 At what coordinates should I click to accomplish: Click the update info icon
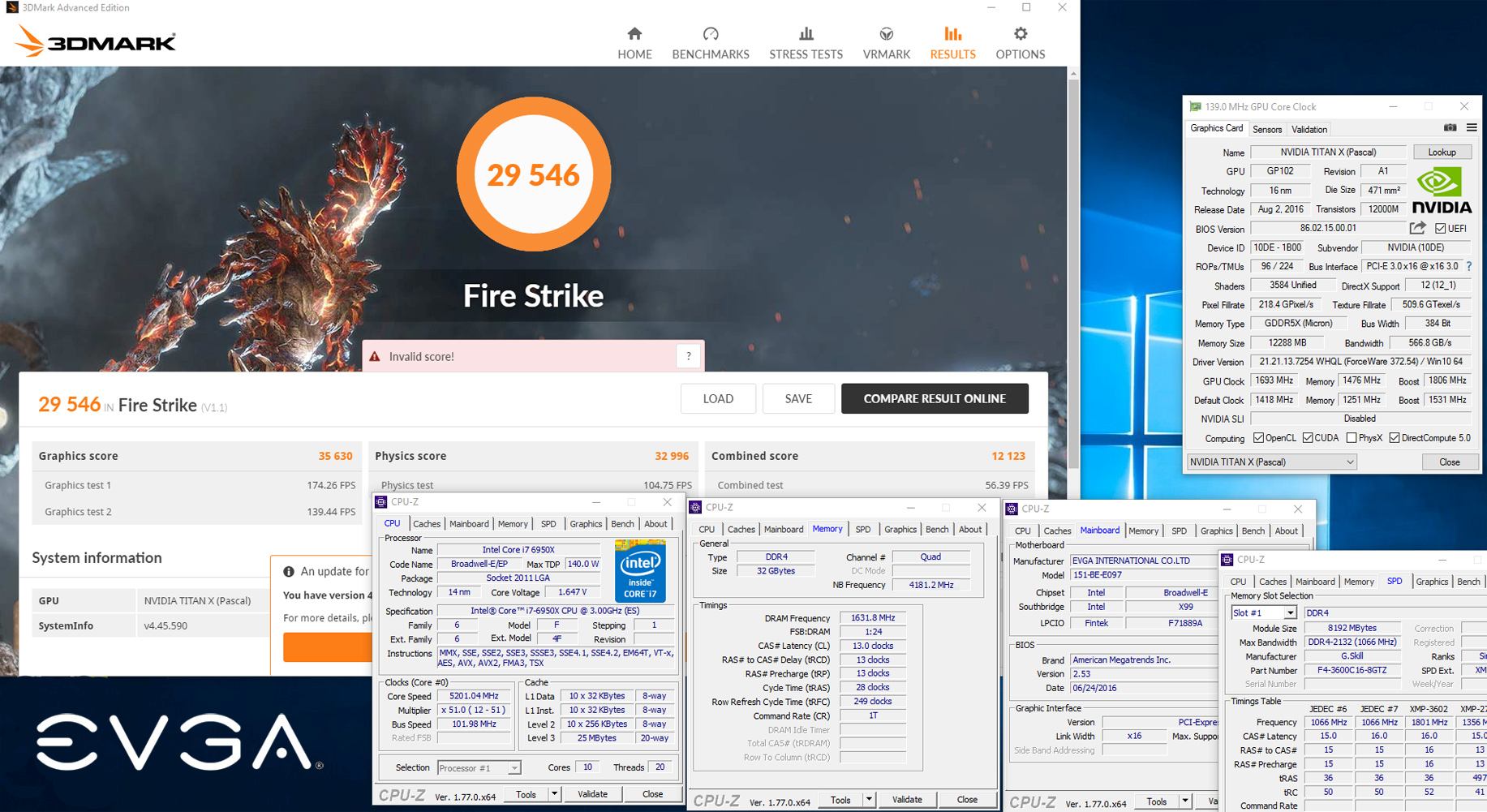pyautogui.click(x=289, y=571)
